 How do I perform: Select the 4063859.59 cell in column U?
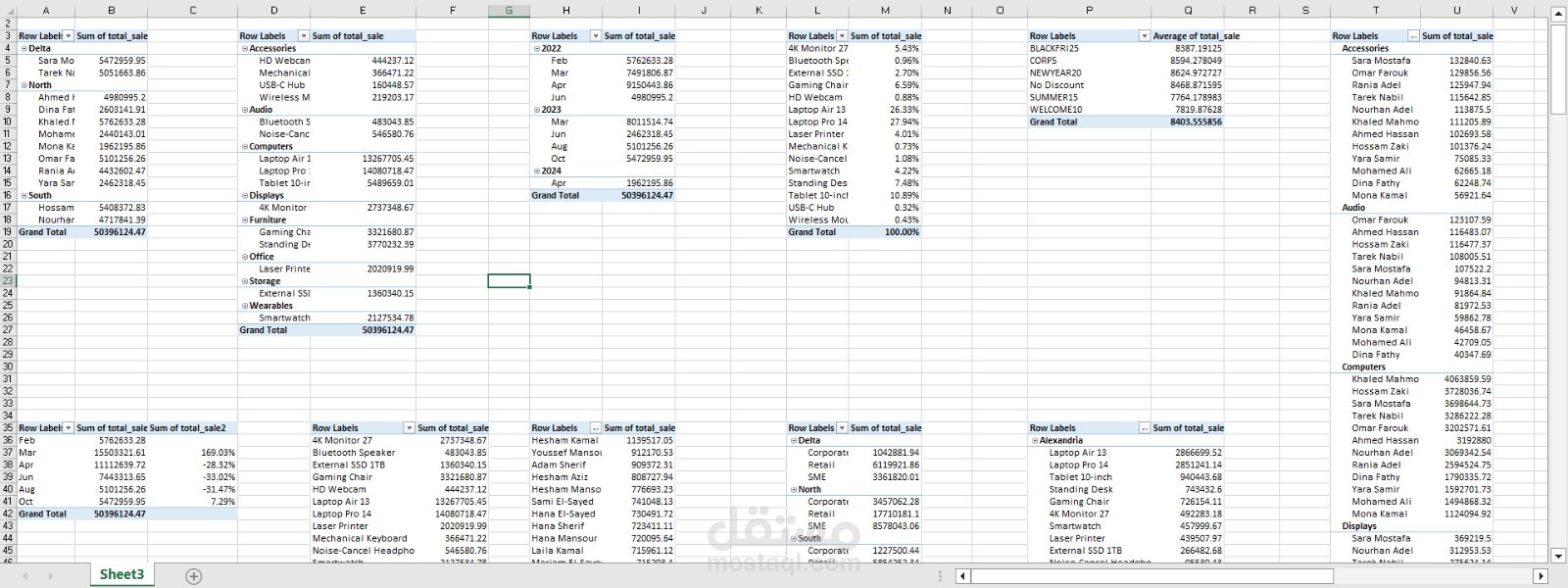(1456, 379)
